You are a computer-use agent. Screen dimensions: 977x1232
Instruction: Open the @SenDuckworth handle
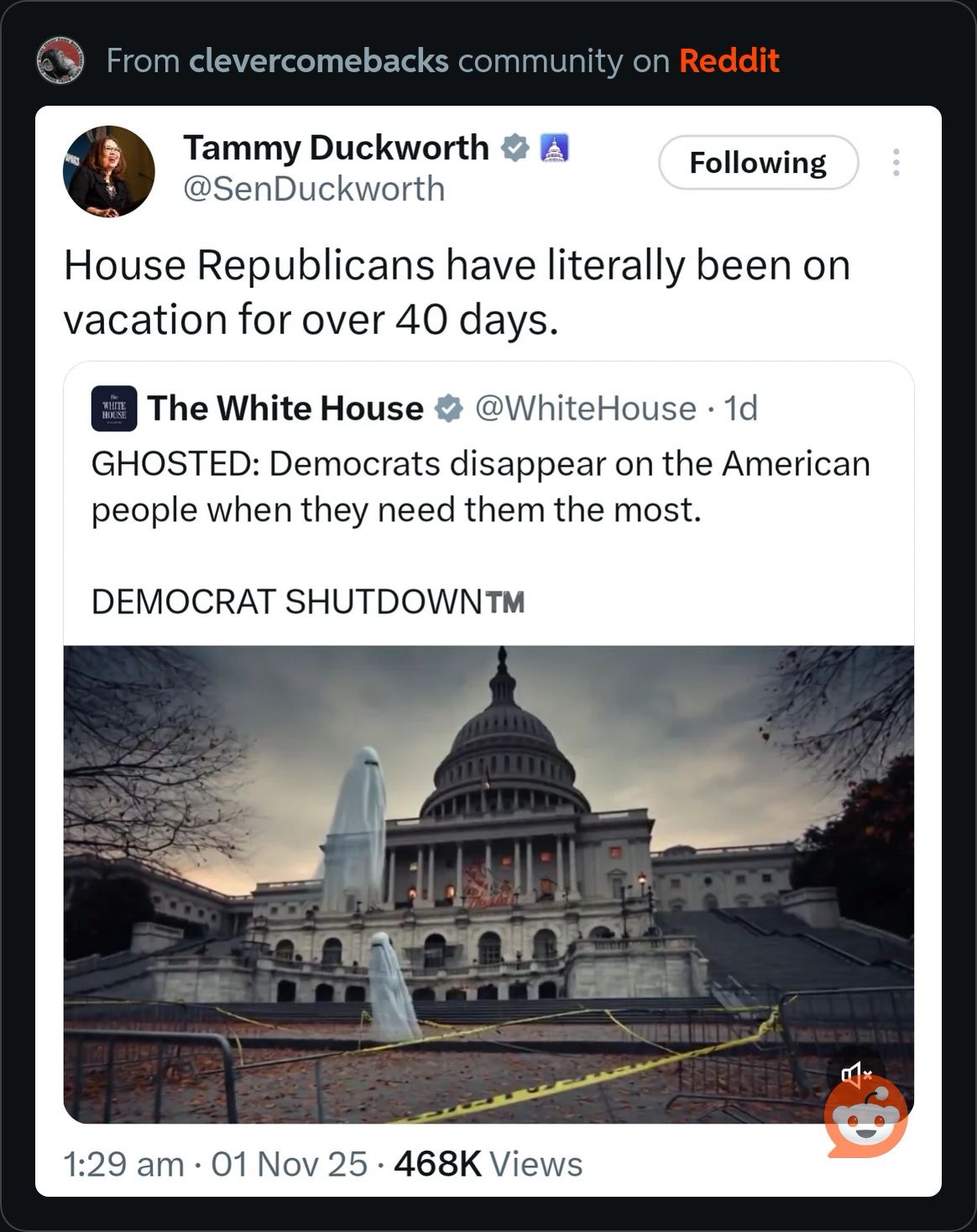pyautogui.click(x=314, y=189)
